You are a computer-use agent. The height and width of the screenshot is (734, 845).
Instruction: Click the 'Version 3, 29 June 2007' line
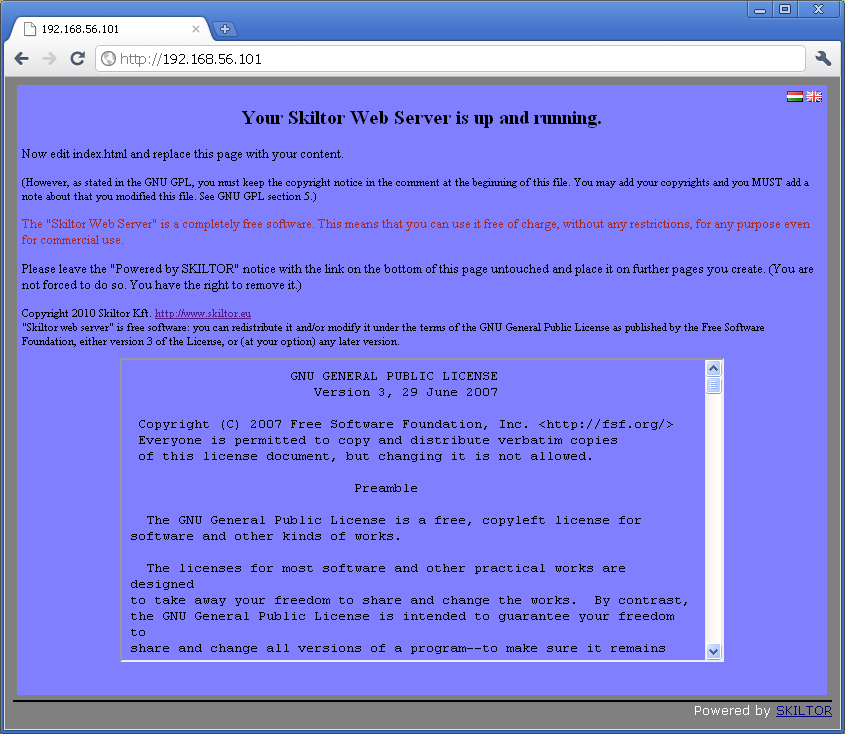coord(406,392)
